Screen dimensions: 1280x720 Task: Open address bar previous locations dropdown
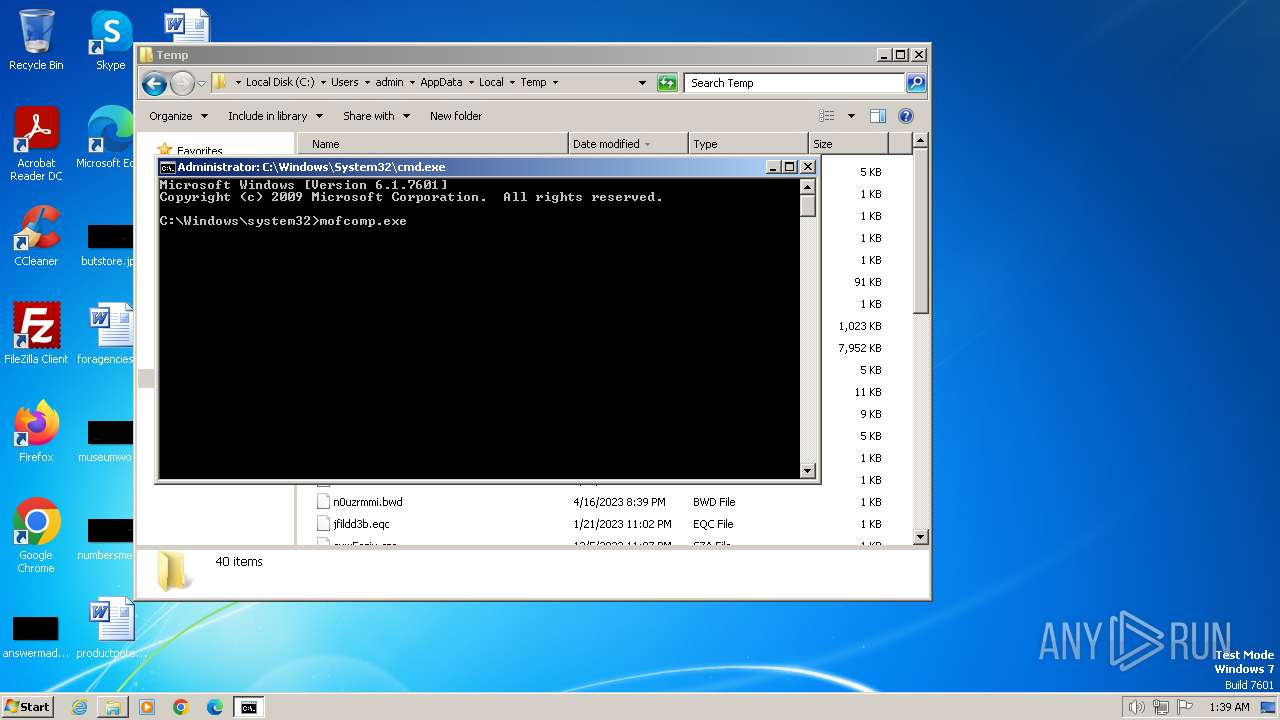pyautogui.click(x=642, y=83)
